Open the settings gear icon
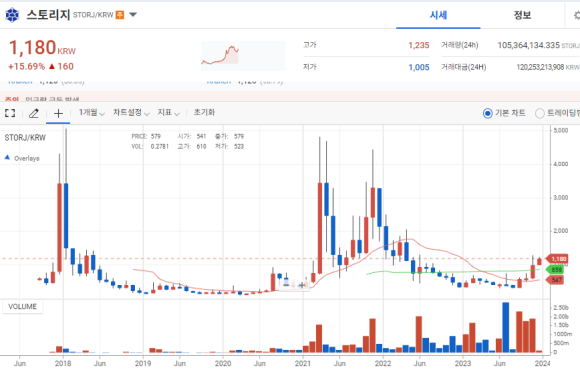The height and width of the screenshot is (370, 580). tap(576, 15)
